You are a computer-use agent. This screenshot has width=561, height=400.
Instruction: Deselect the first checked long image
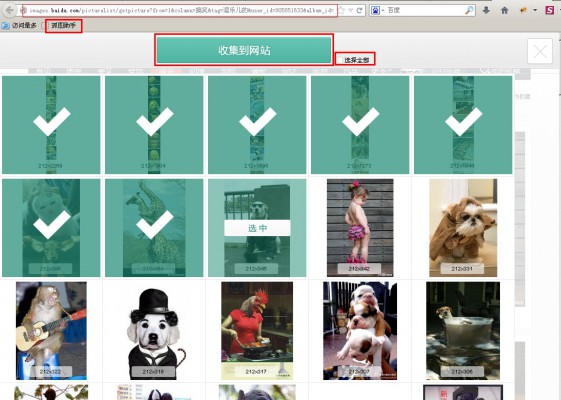[51, 125]
